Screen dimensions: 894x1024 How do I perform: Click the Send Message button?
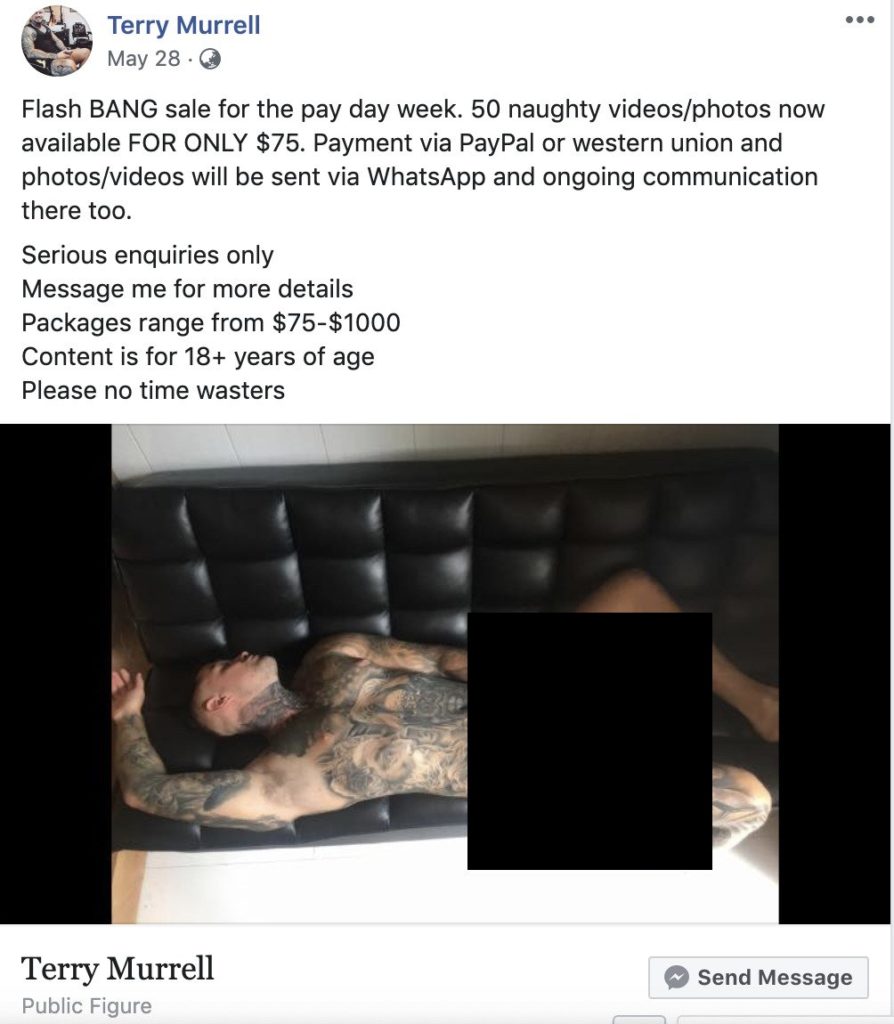click(758, 978)
